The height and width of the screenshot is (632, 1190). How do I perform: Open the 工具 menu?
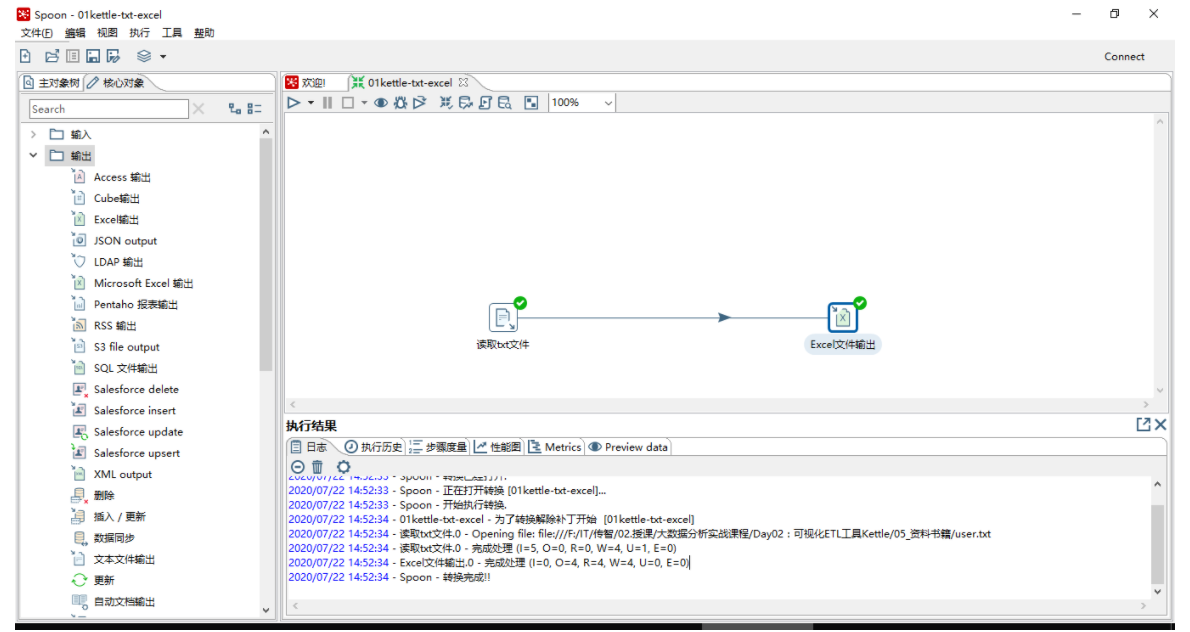click(x=172, y=33)
